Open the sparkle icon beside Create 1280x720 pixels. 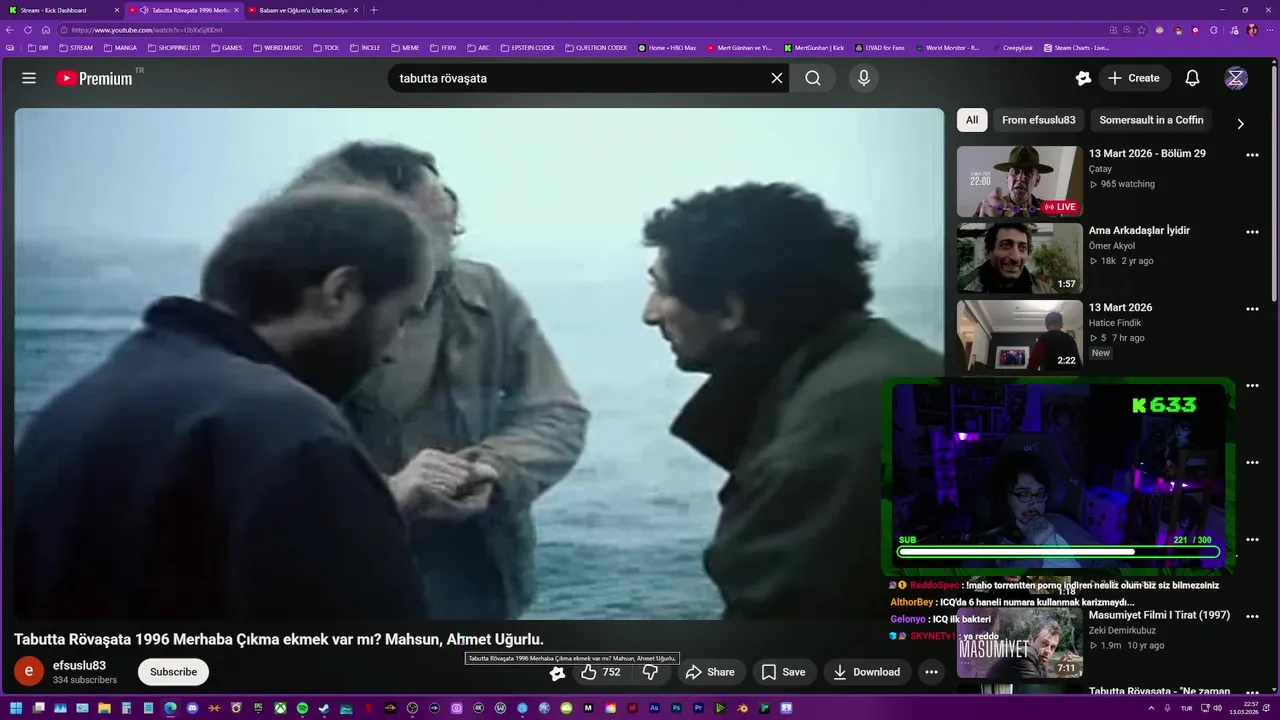click(1082, 78)
